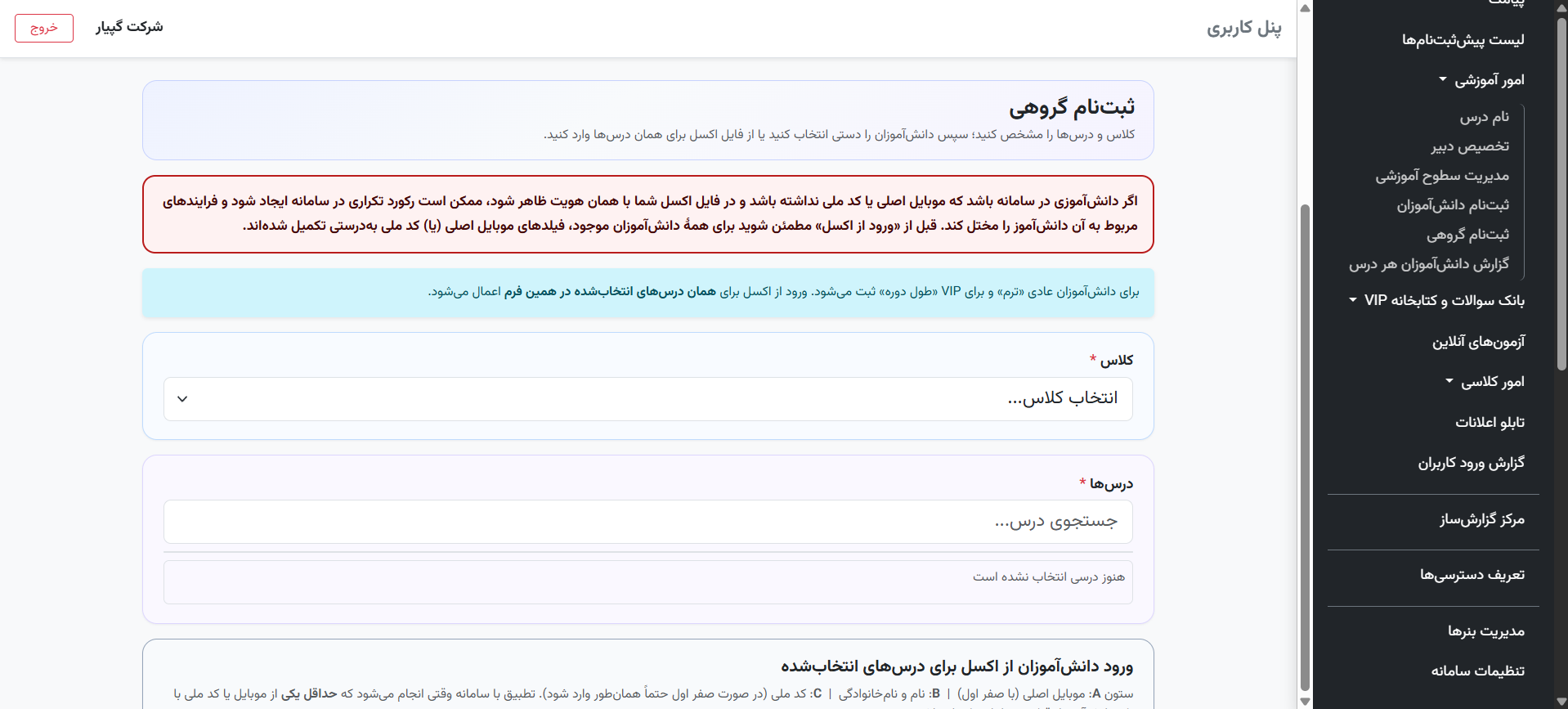The width and height of the screenshot is (1568, 709).
Task: Select تخصیص دبیر submenu item
Action: [1470, 146]
